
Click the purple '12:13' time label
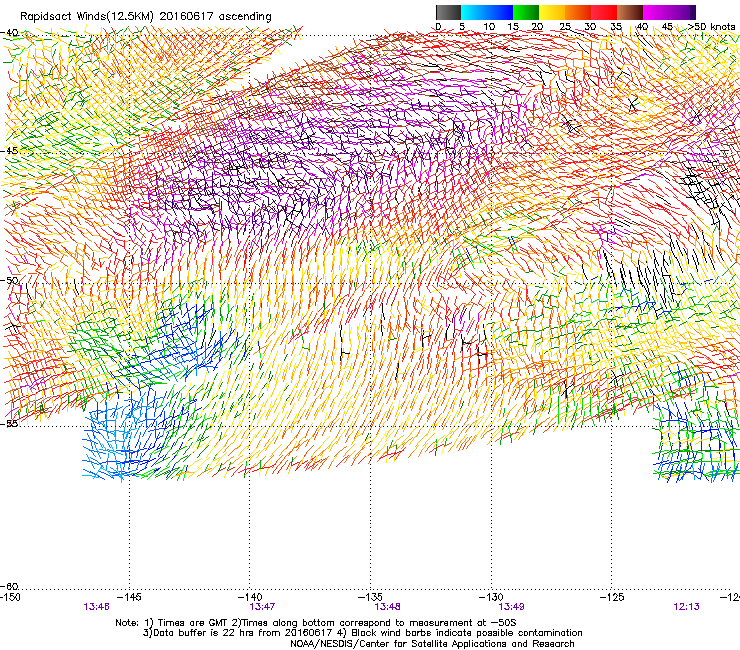pyautogui.click(x=686, y=607)
